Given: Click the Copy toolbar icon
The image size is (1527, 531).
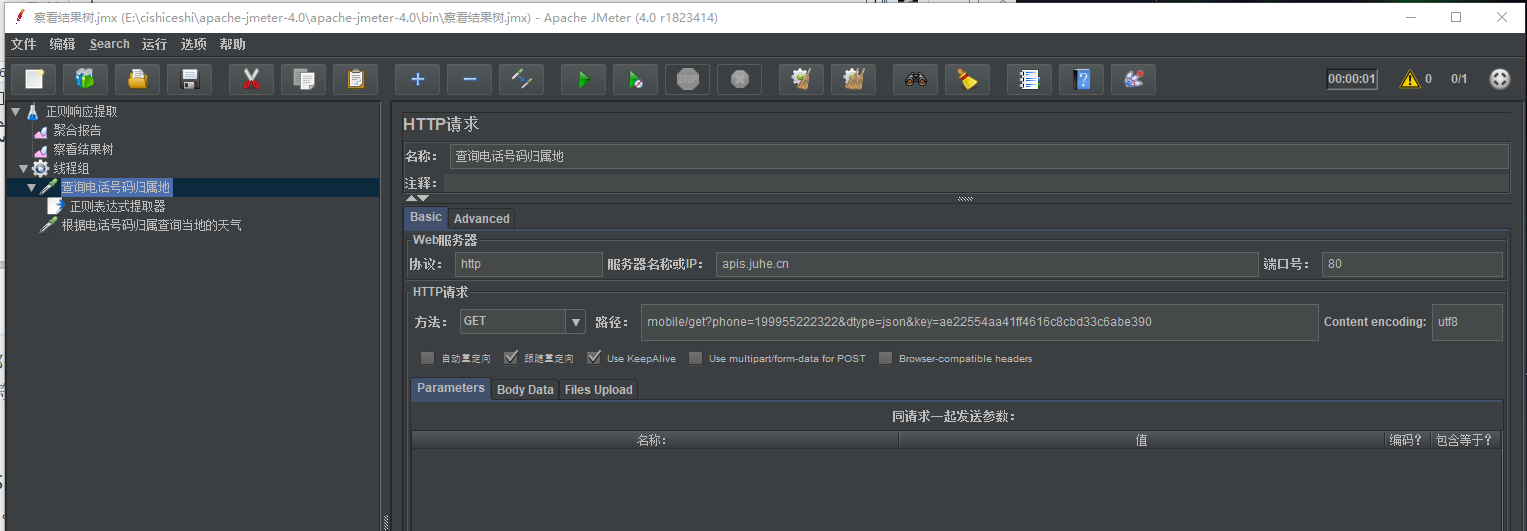Looking at the screenshot, I should click(303, 79).
